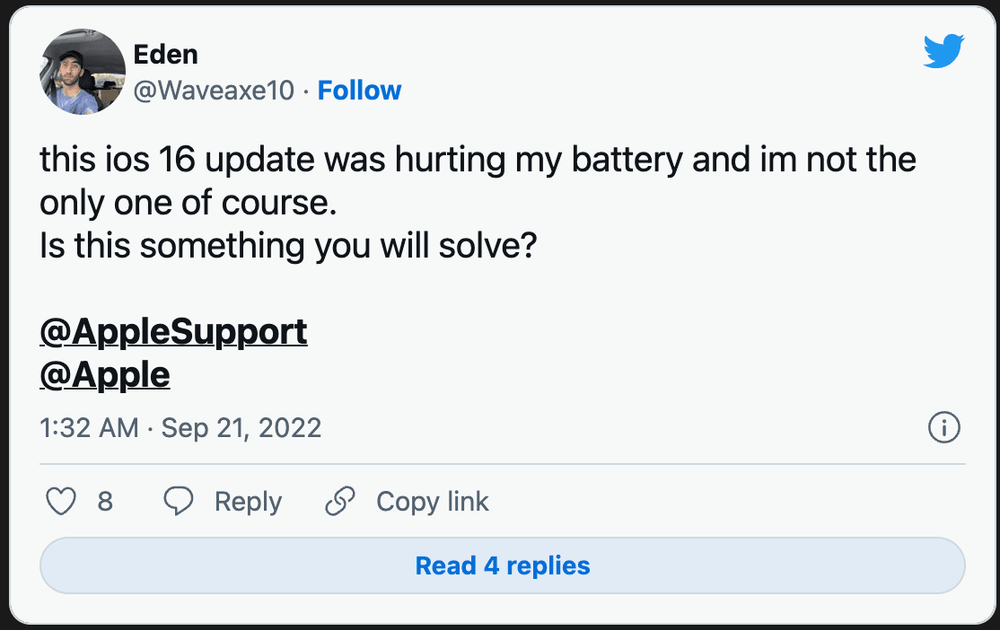This screenshot has width=1000, height=630.
Task: Click Eden's profile thumbnail picture
Action: pos(83,70)
